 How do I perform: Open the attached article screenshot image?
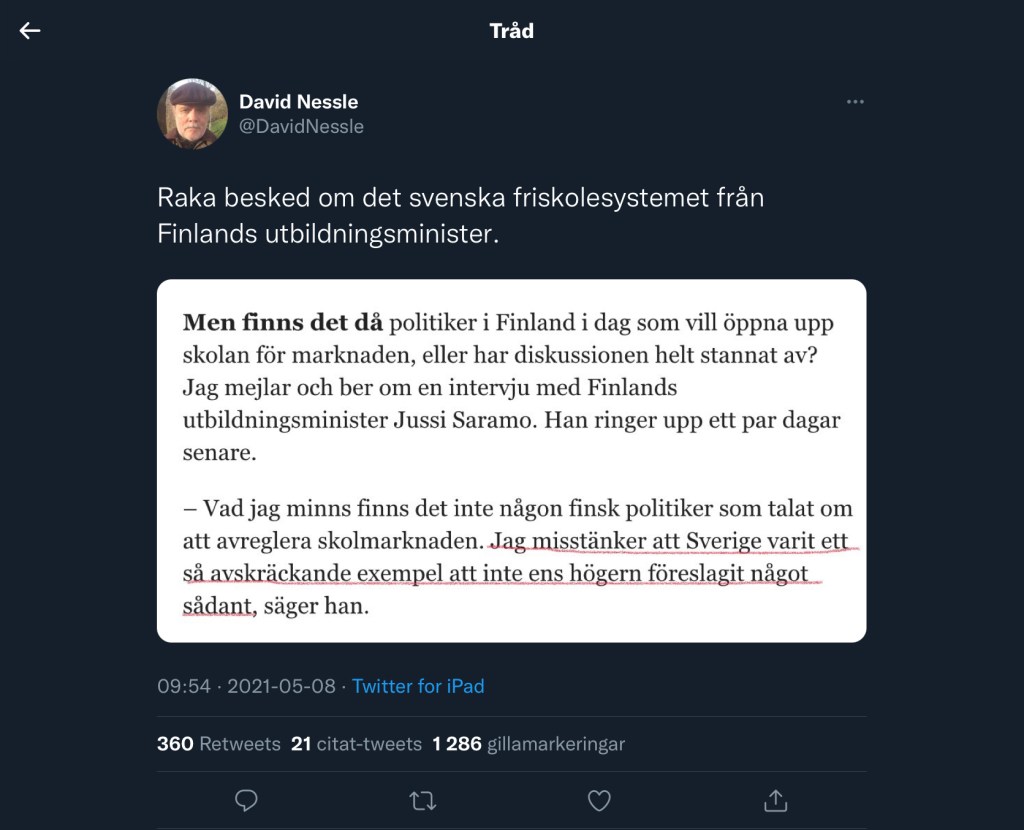pos(511,460)
